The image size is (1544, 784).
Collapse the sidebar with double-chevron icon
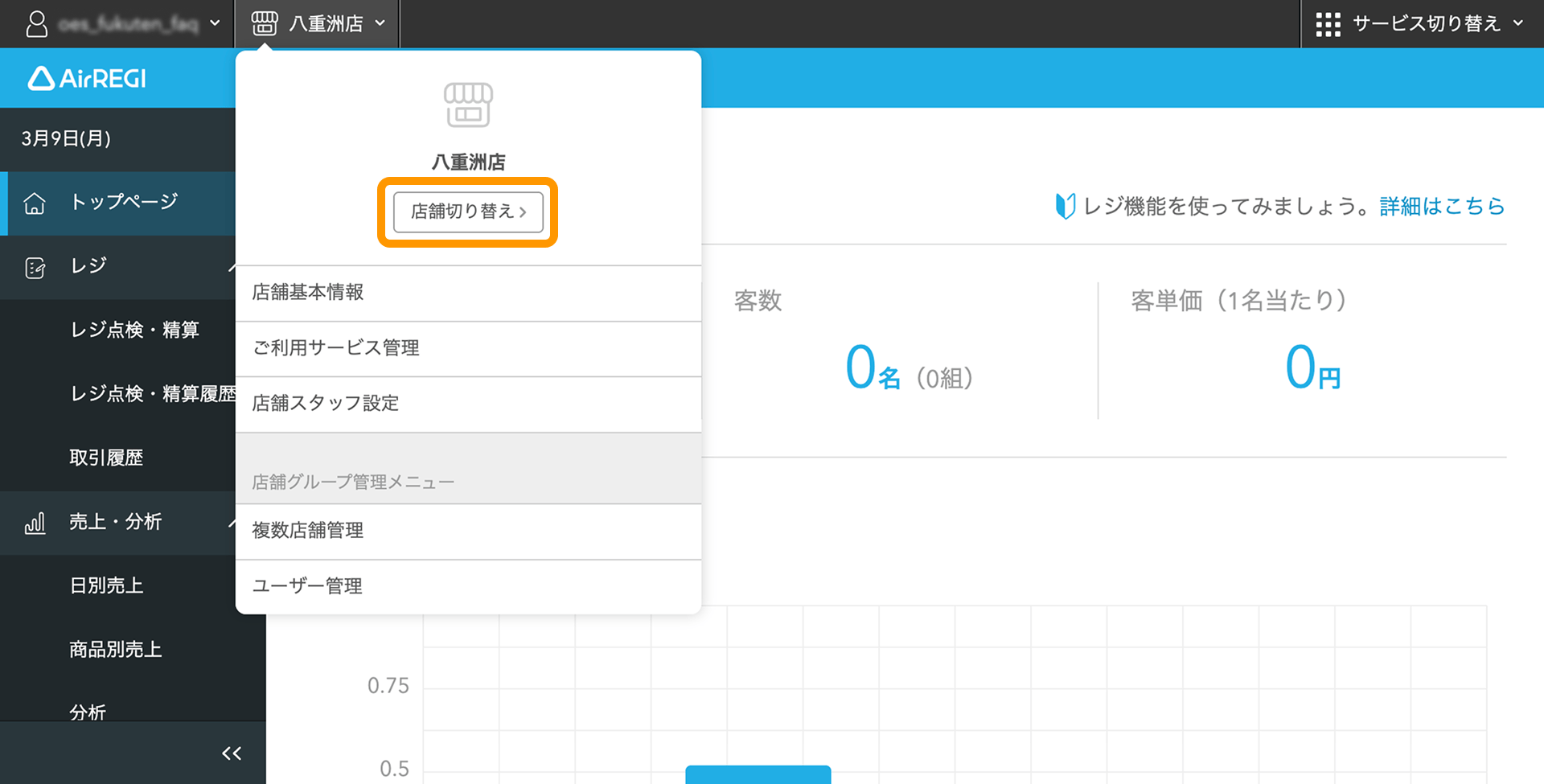232,753
